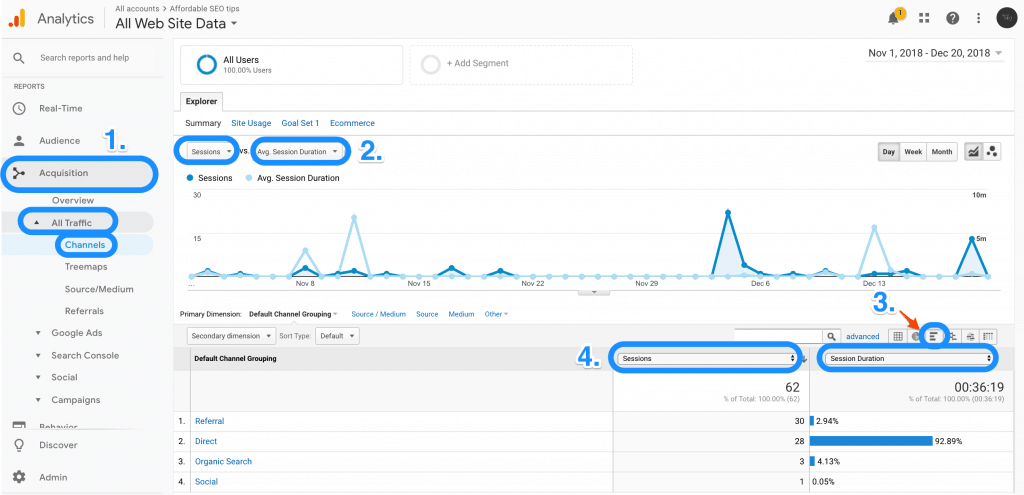Open the Sort Type Default dropdown

[337, 336]
